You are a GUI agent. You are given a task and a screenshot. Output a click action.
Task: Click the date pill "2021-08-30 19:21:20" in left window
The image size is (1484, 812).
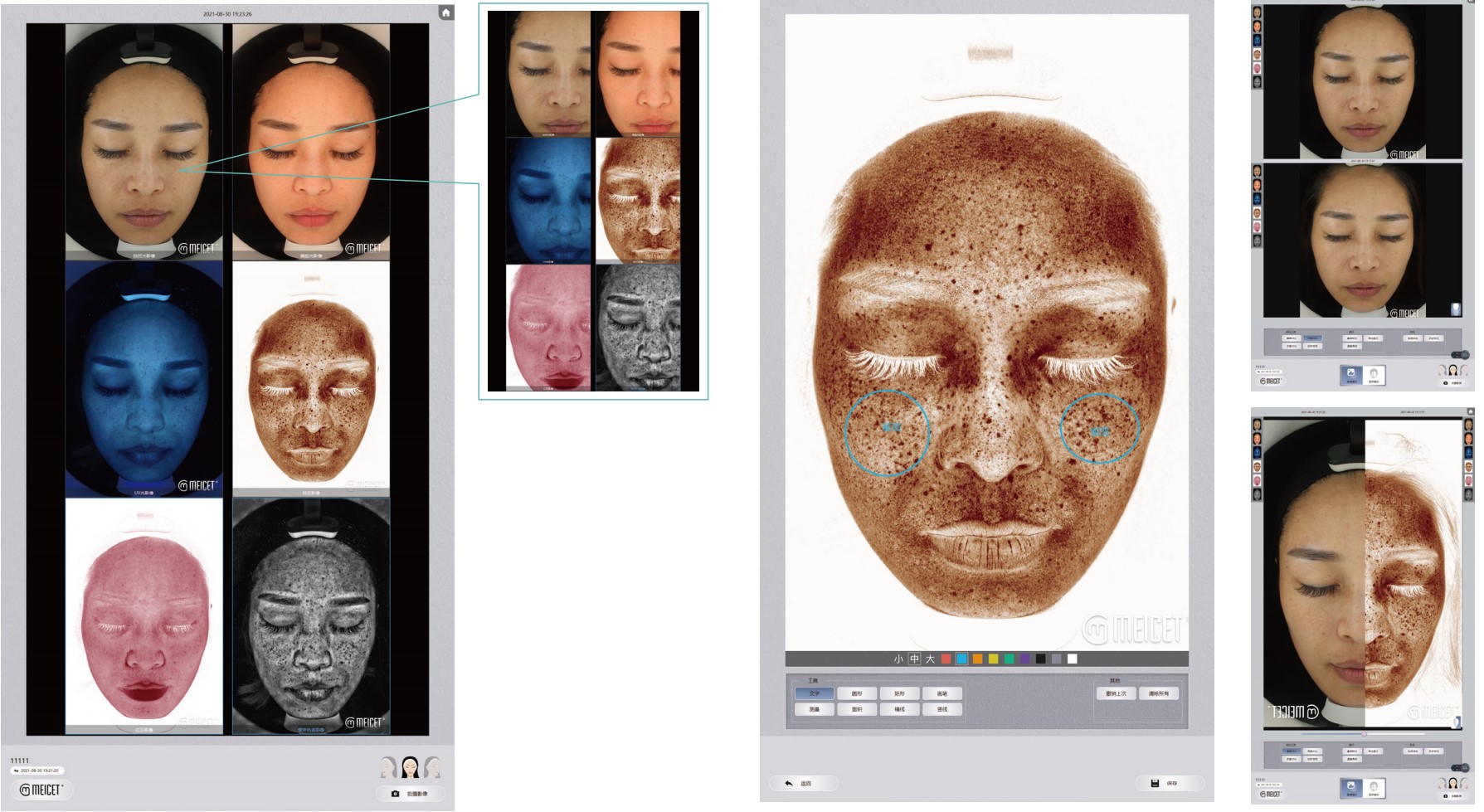[37, 771]
